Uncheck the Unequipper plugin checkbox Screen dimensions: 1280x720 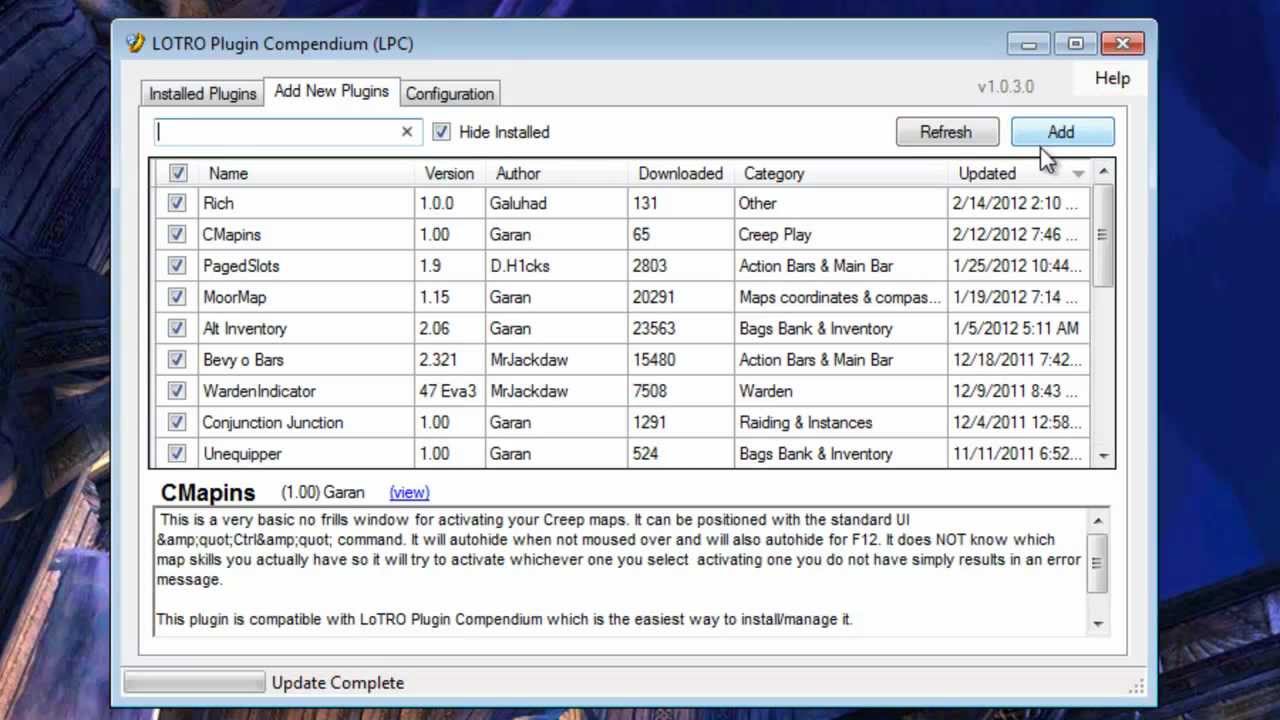pyautogui.click(x=177, y=454)
